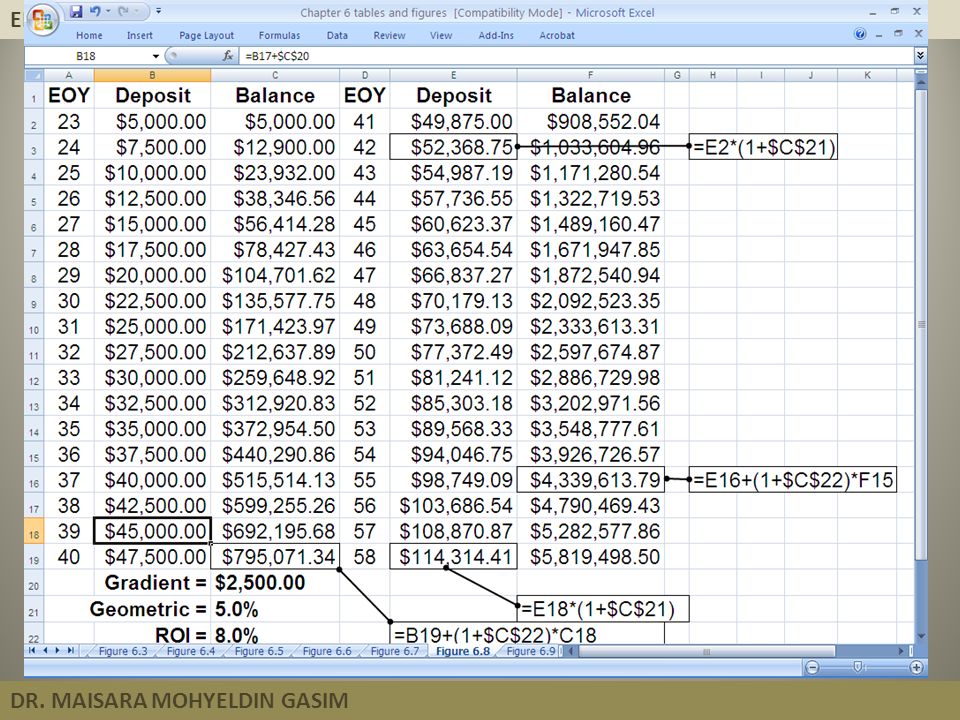This screenshot has width=960, height=720.
Task: Click the $5,819,498.50 balance cell
Action: pyautogui.click(x=590, y=557)
